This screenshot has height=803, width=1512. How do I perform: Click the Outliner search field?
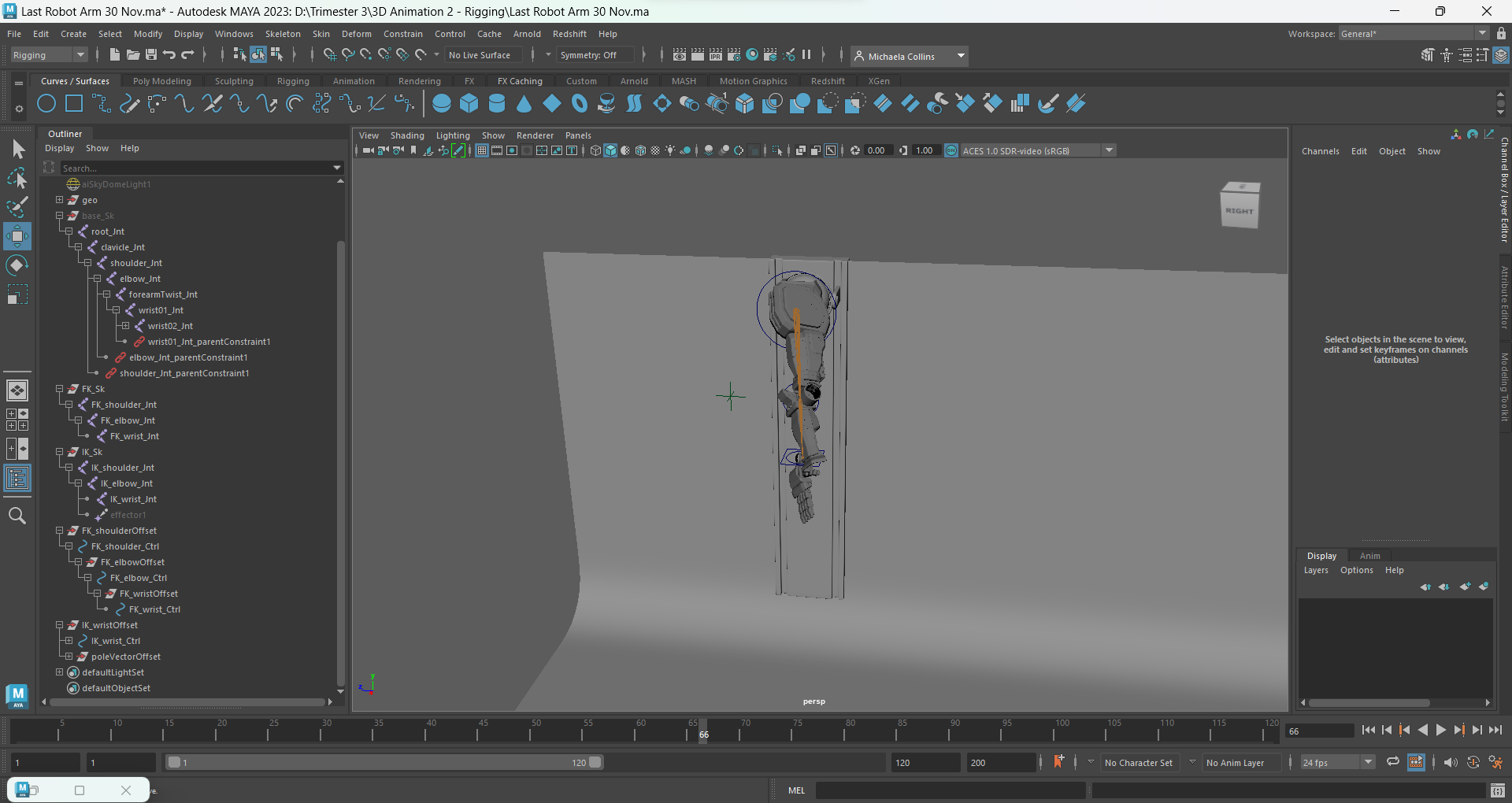coord(201,168)
